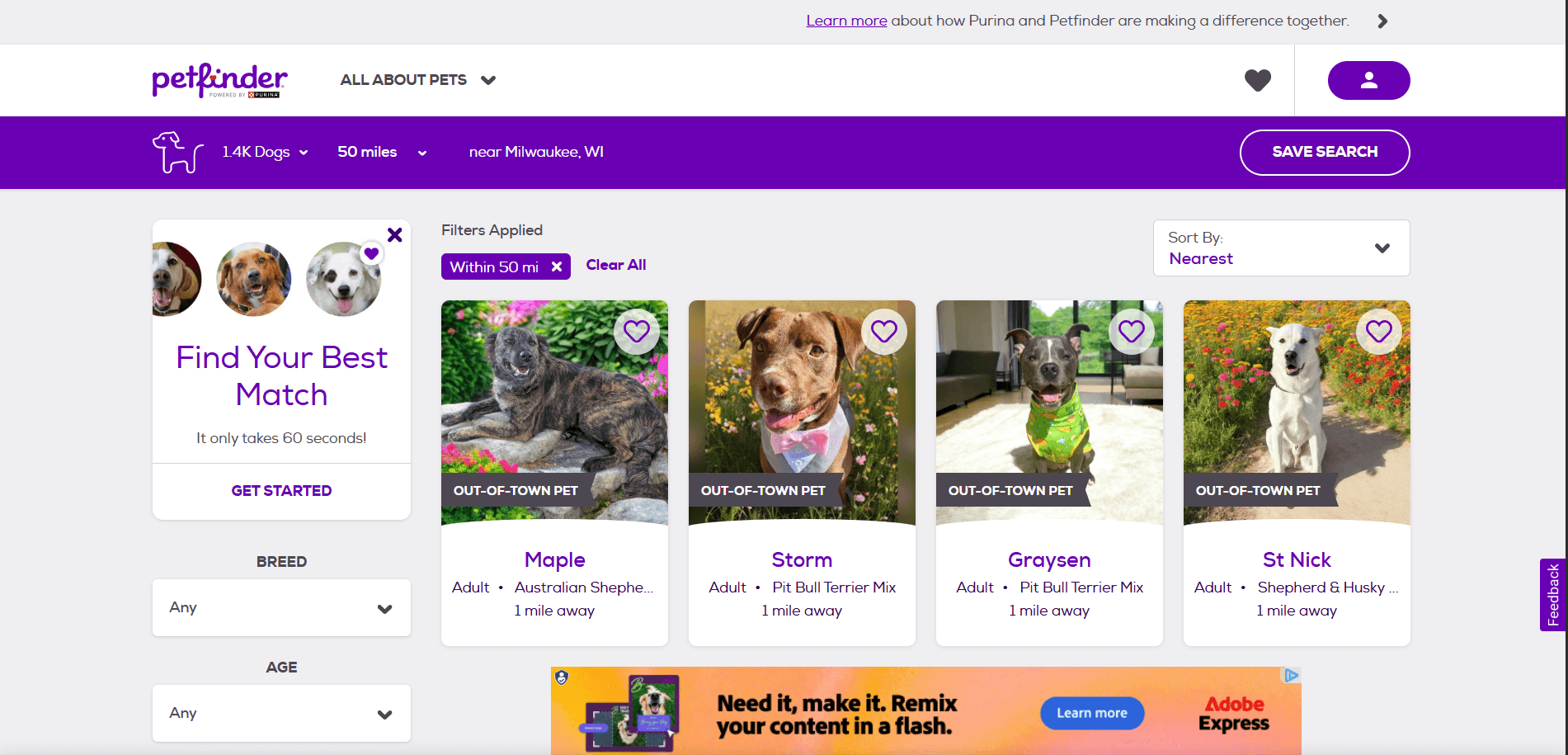The width and height of the screenshot is (1568, 755).
Task: Close the Find Your Best Match card
Action: (x=395, y=235)
